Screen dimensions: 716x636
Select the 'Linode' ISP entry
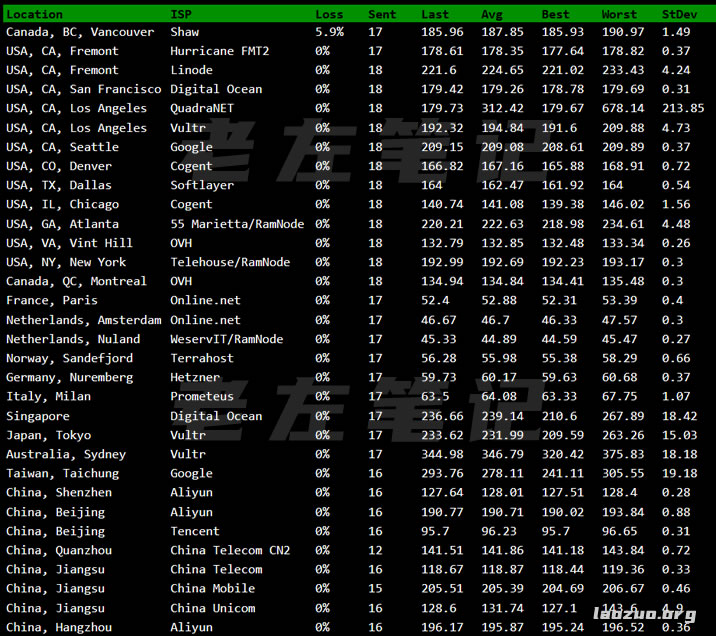point(191,70)
